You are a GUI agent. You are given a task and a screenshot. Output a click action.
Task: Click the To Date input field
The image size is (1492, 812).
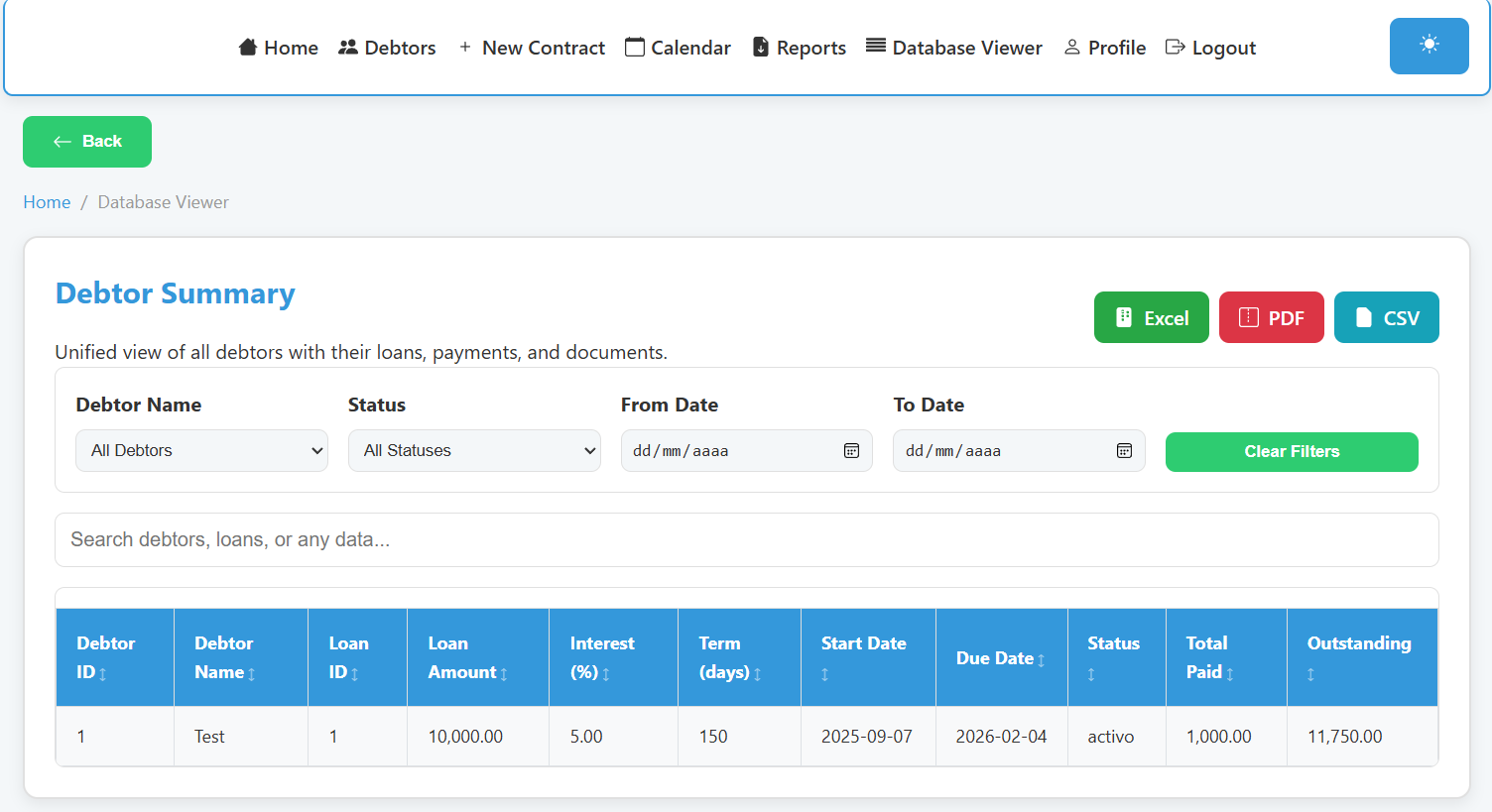[1019, 451]
